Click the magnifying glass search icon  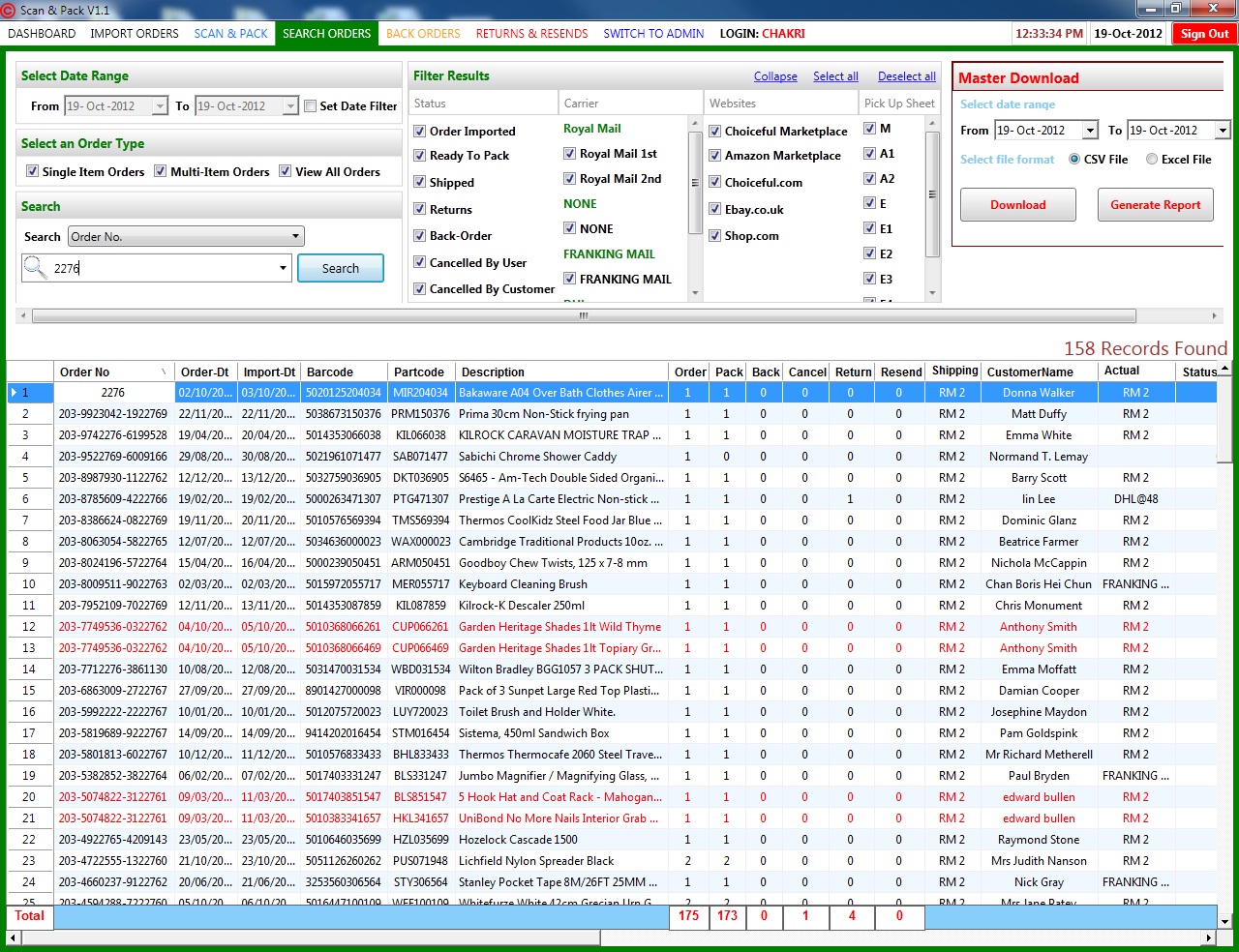coord(35,268)
